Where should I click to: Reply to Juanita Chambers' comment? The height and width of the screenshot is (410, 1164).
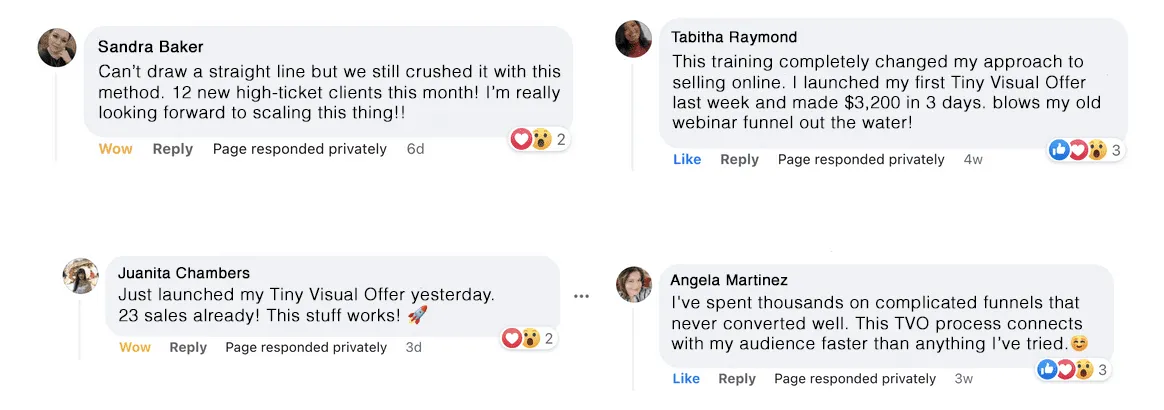(x=188, y=348)
